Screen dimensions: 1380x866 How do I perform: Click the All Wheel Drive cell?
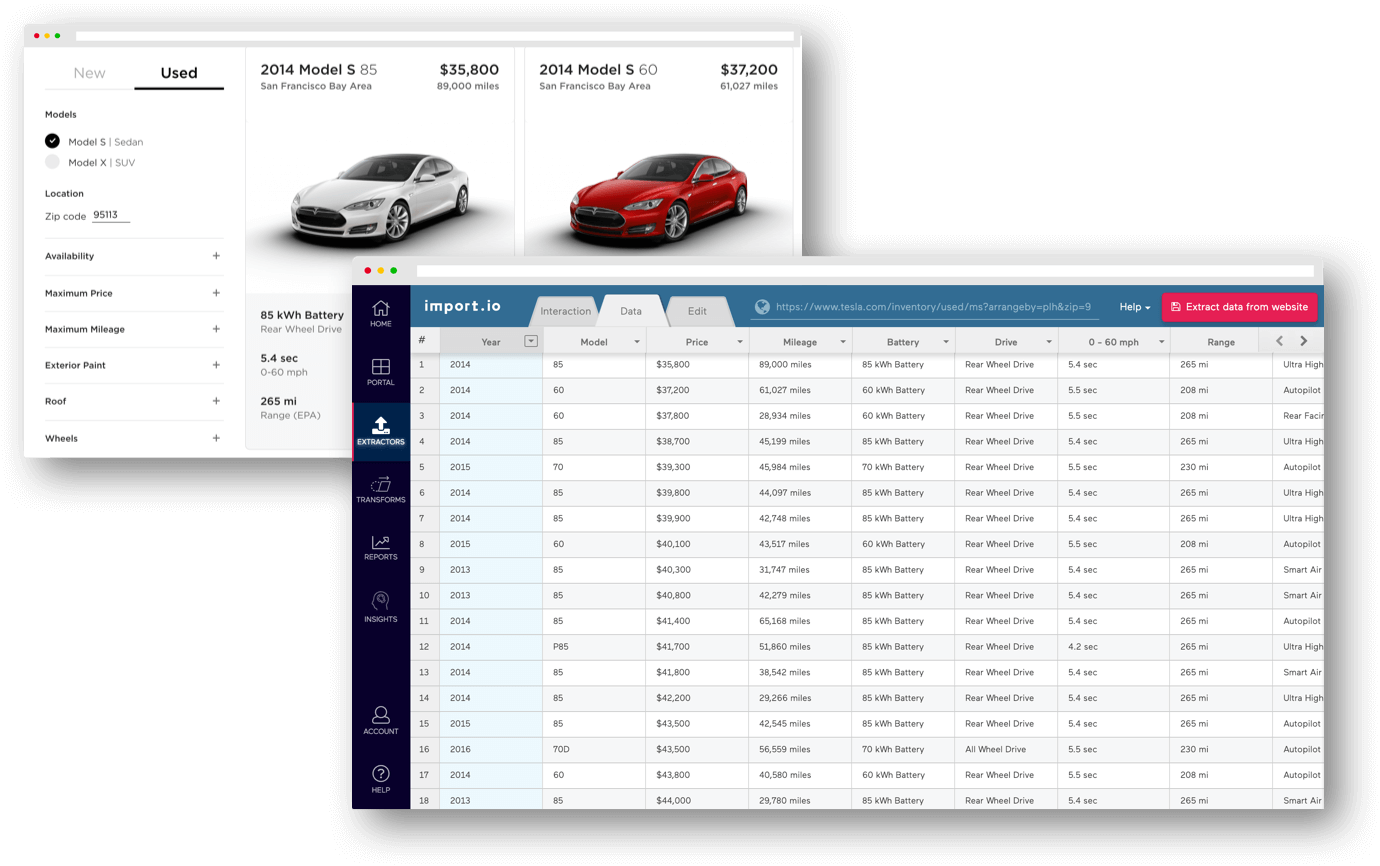tap(1006, 750)
